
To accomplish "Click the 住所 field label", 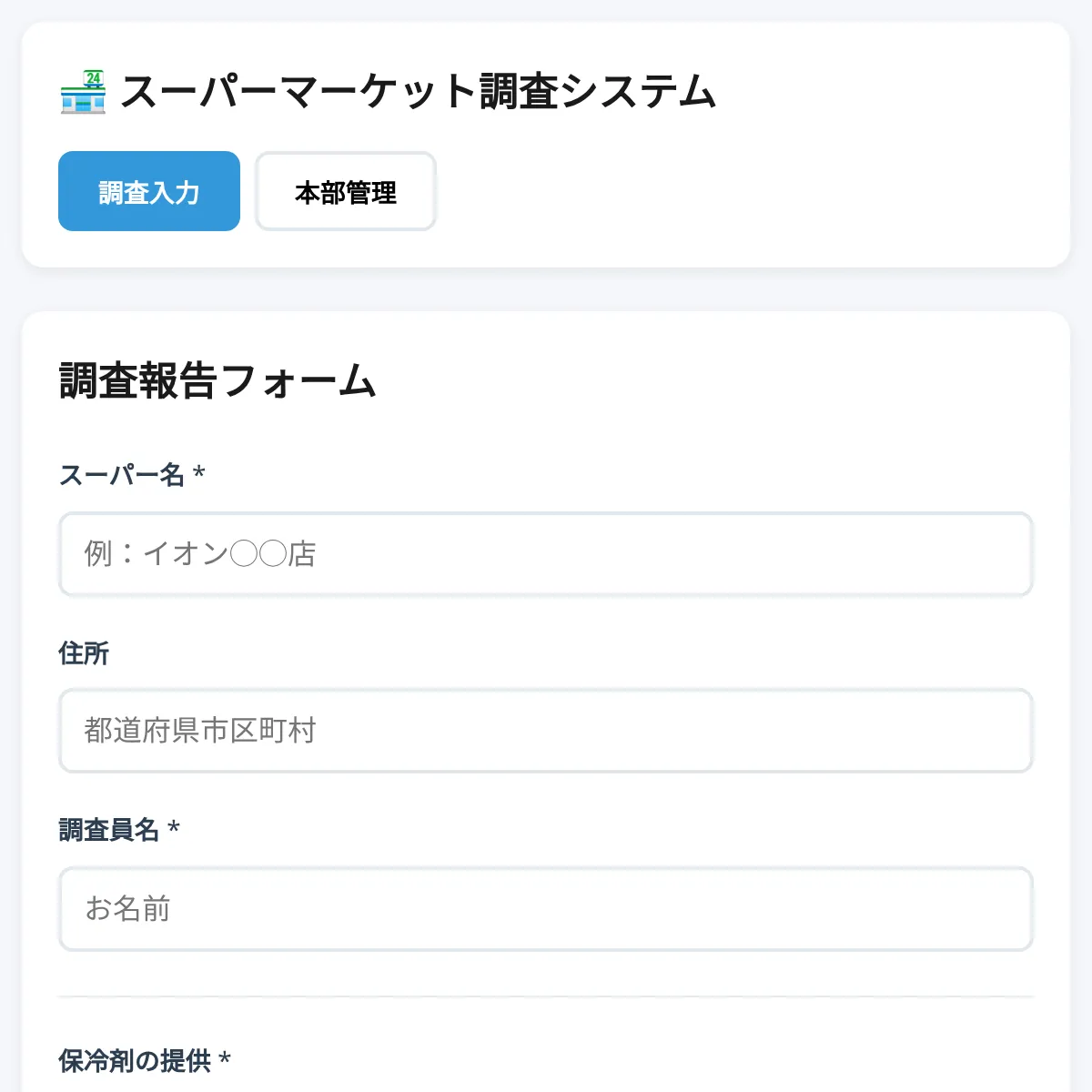I will pos(84,652).
